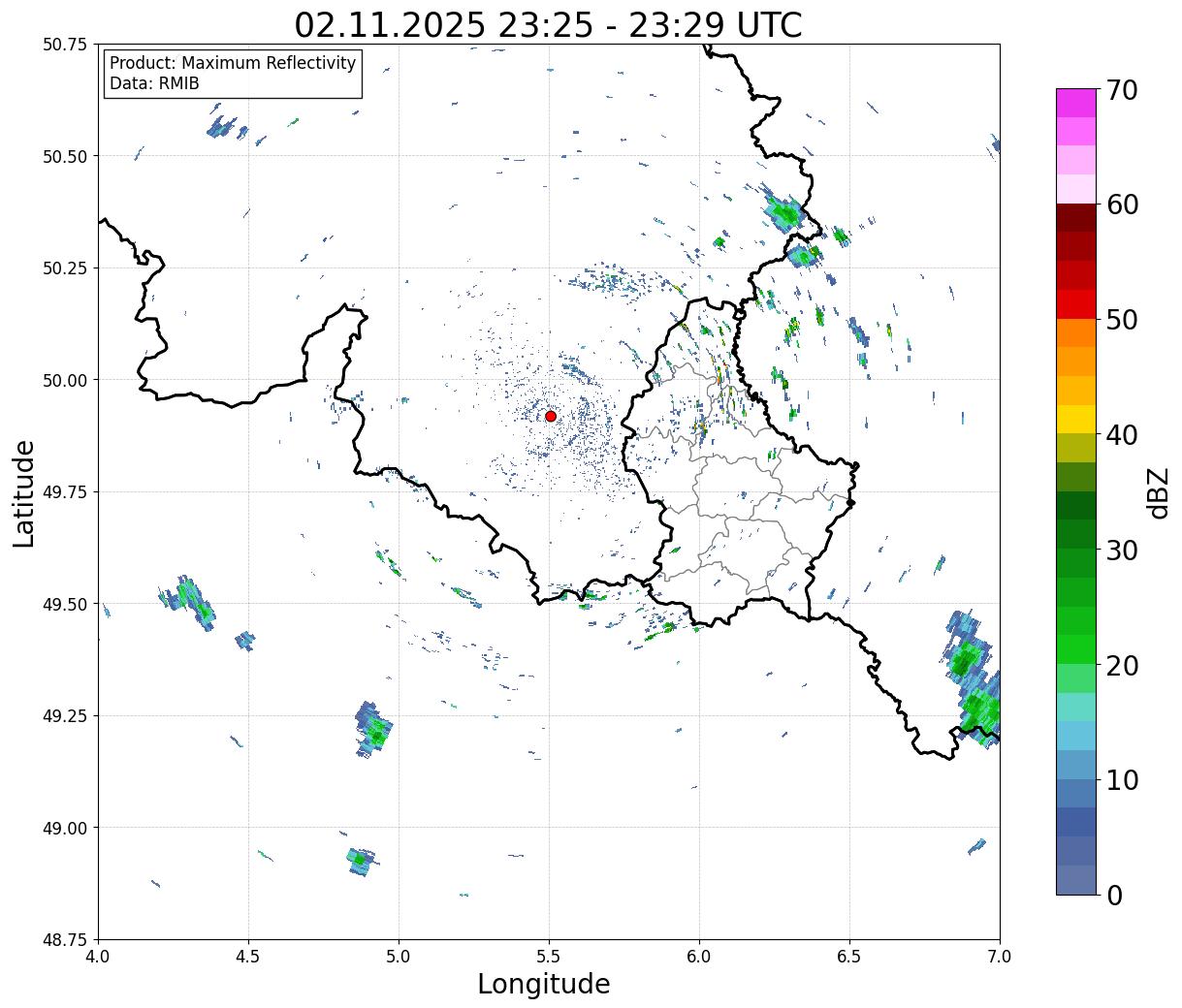Click the latitude tick label 50.00
This screenshot has width=1182, height=1008.
65,380
